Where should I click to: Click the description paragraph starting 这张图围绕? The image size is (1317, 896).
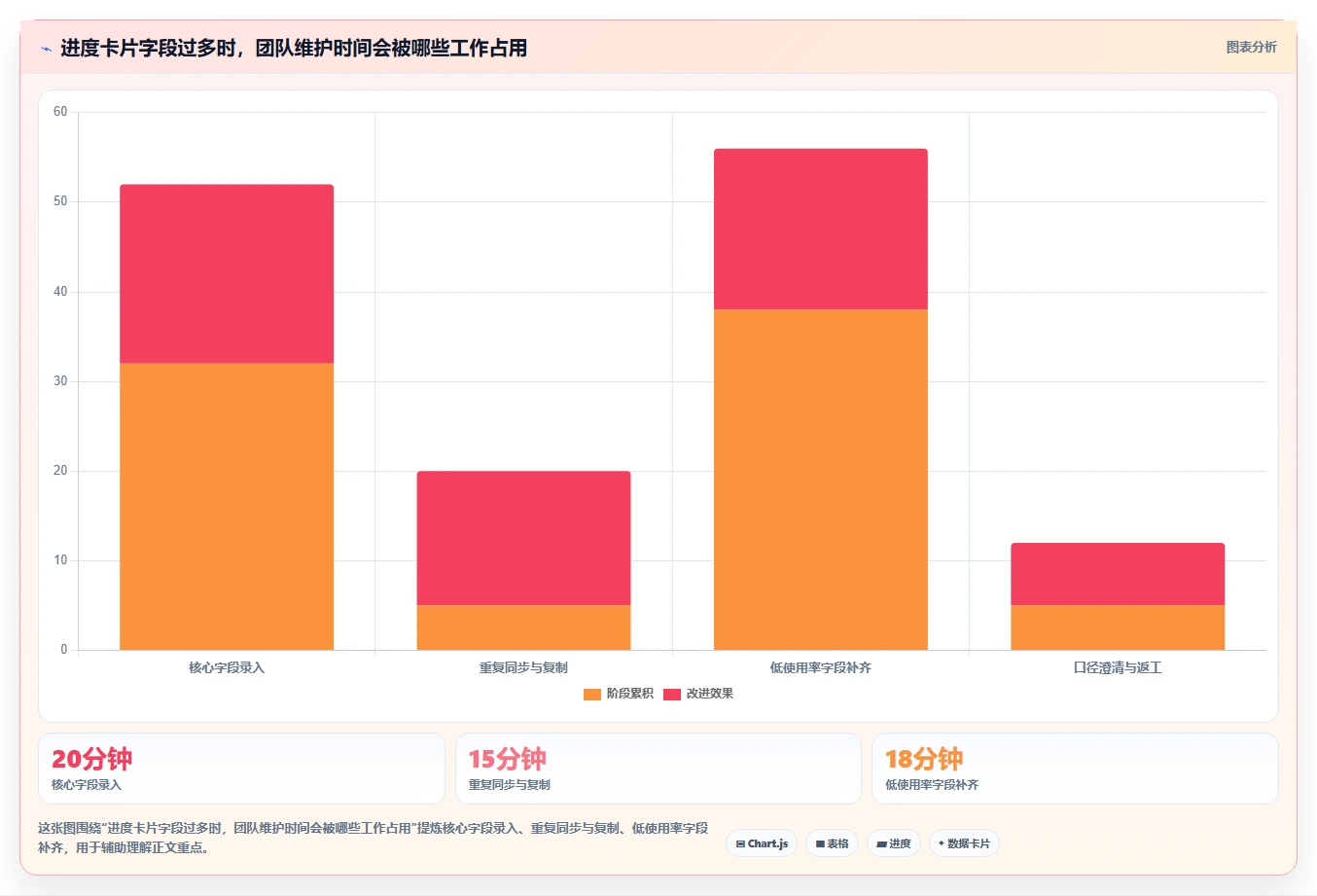coord(374,838)
